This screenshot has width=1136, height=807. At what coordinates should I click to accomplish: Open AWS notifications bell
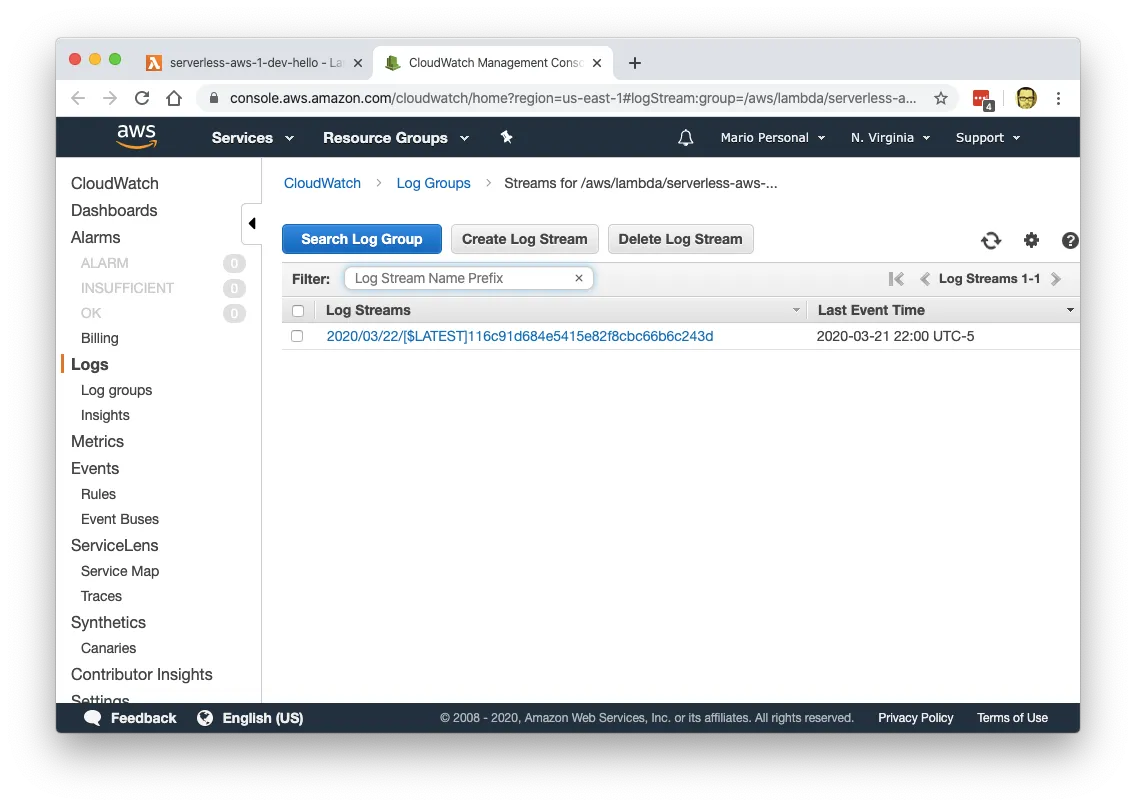(685, 138)
